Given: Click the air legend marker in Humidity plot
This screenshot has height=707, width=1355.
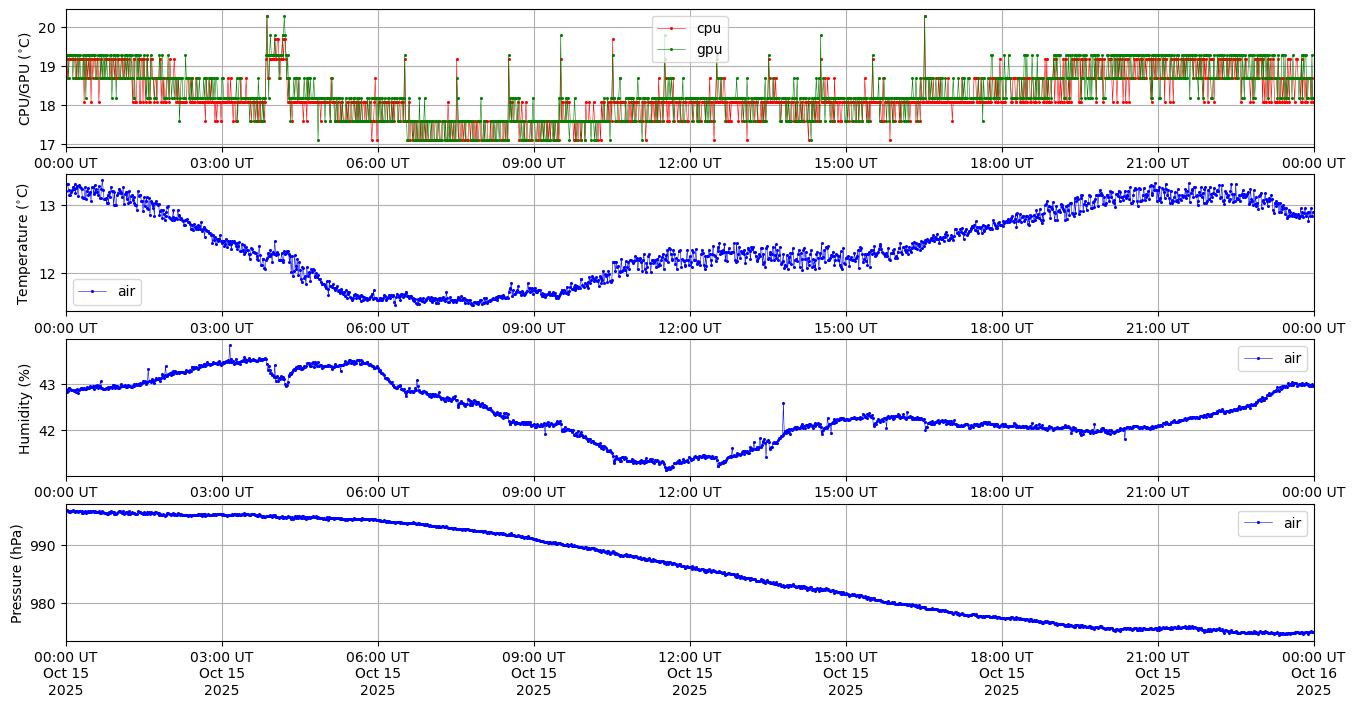Looking at the screenshot, I should (x=1257, y=358).
